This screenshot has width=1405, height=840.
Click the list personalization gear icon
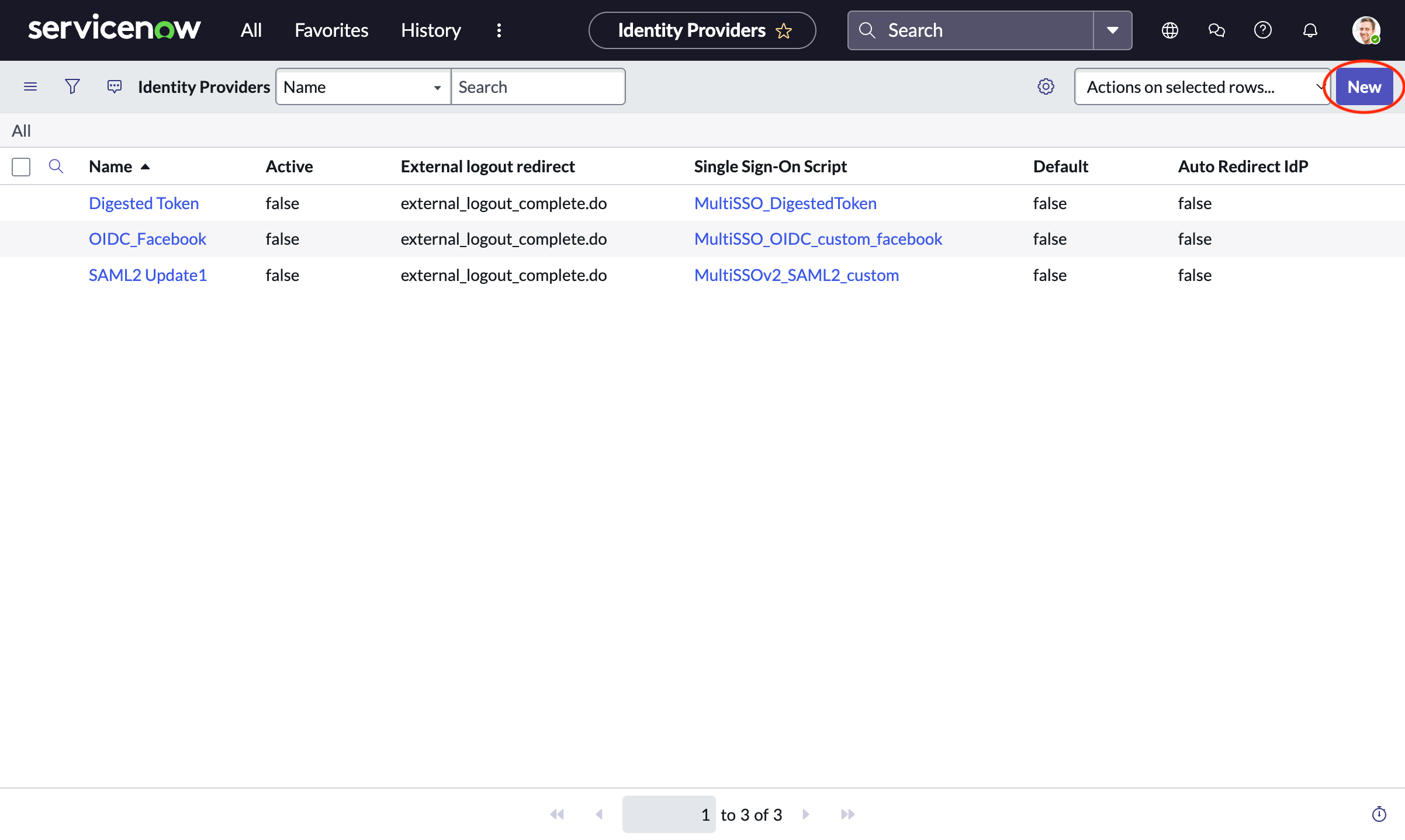[1046, 86]
